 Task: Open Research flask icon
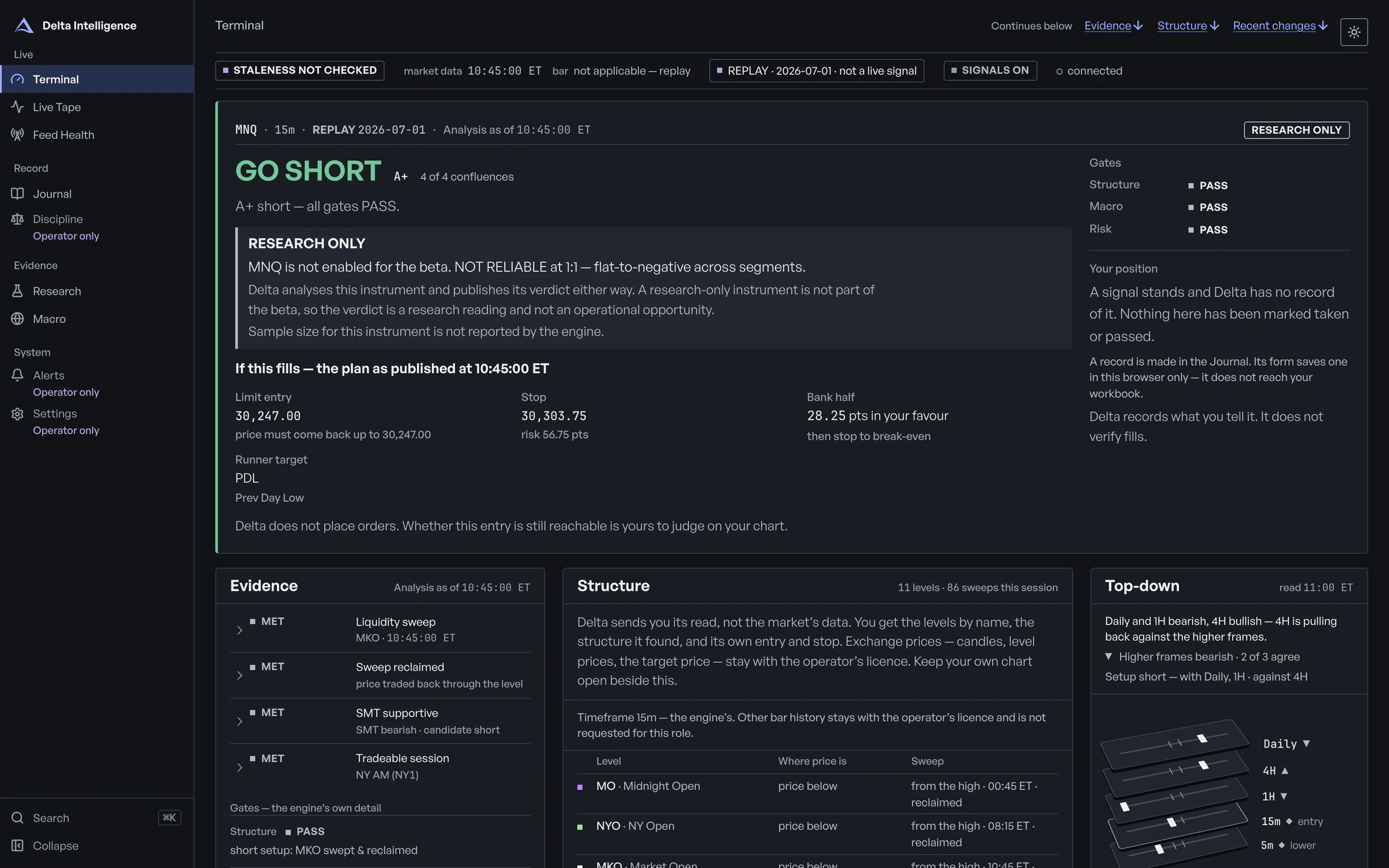[x=17, y=291]
